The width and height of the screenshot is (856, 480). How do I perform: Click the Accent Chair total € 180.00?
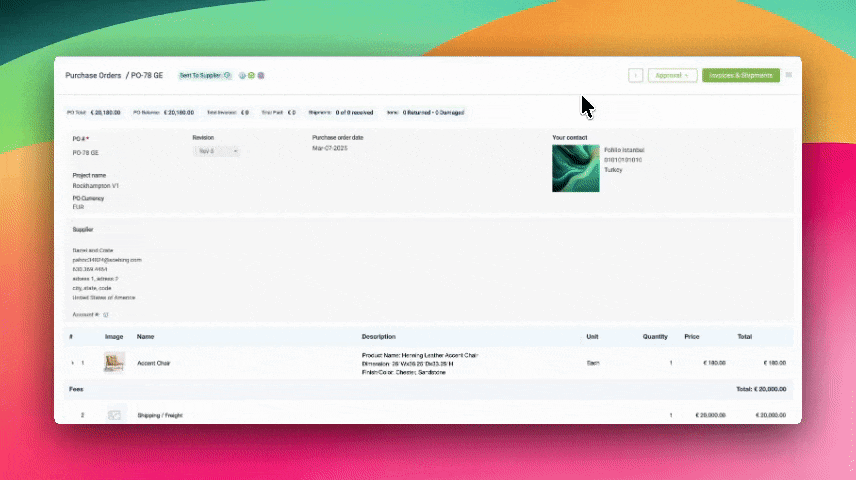pos(775,363)
